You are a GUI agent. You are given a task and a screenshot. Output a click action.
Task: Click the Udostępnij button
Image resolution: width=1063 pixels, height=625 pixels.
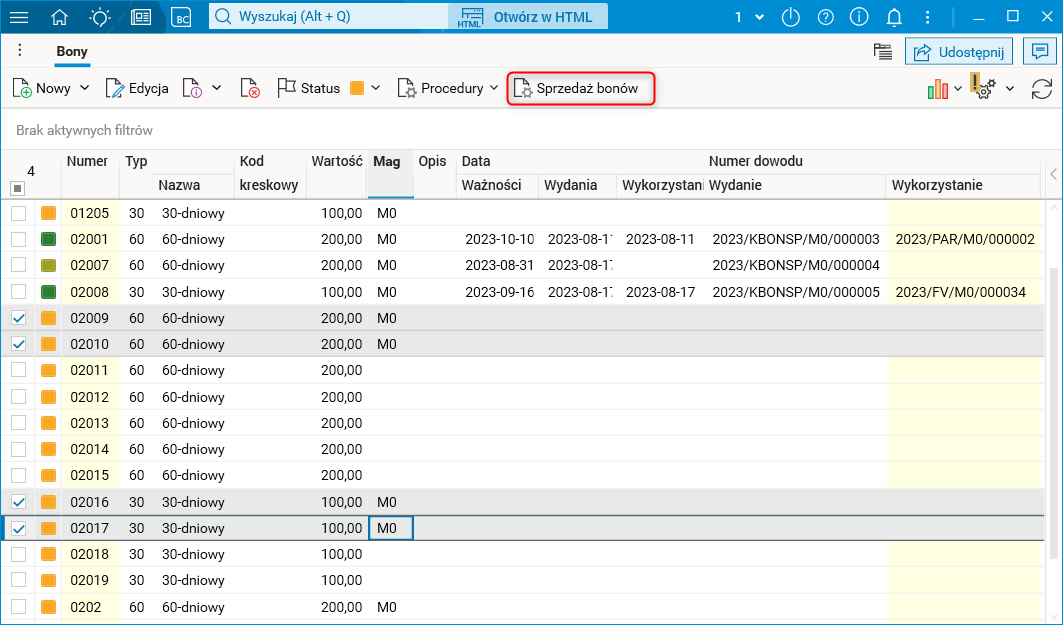[x=959, y=51]
